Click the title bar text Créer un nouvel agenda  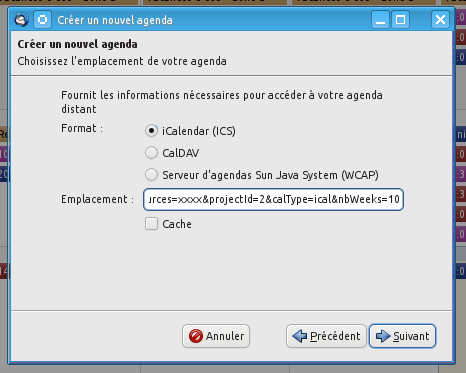(x=115, y=20)
